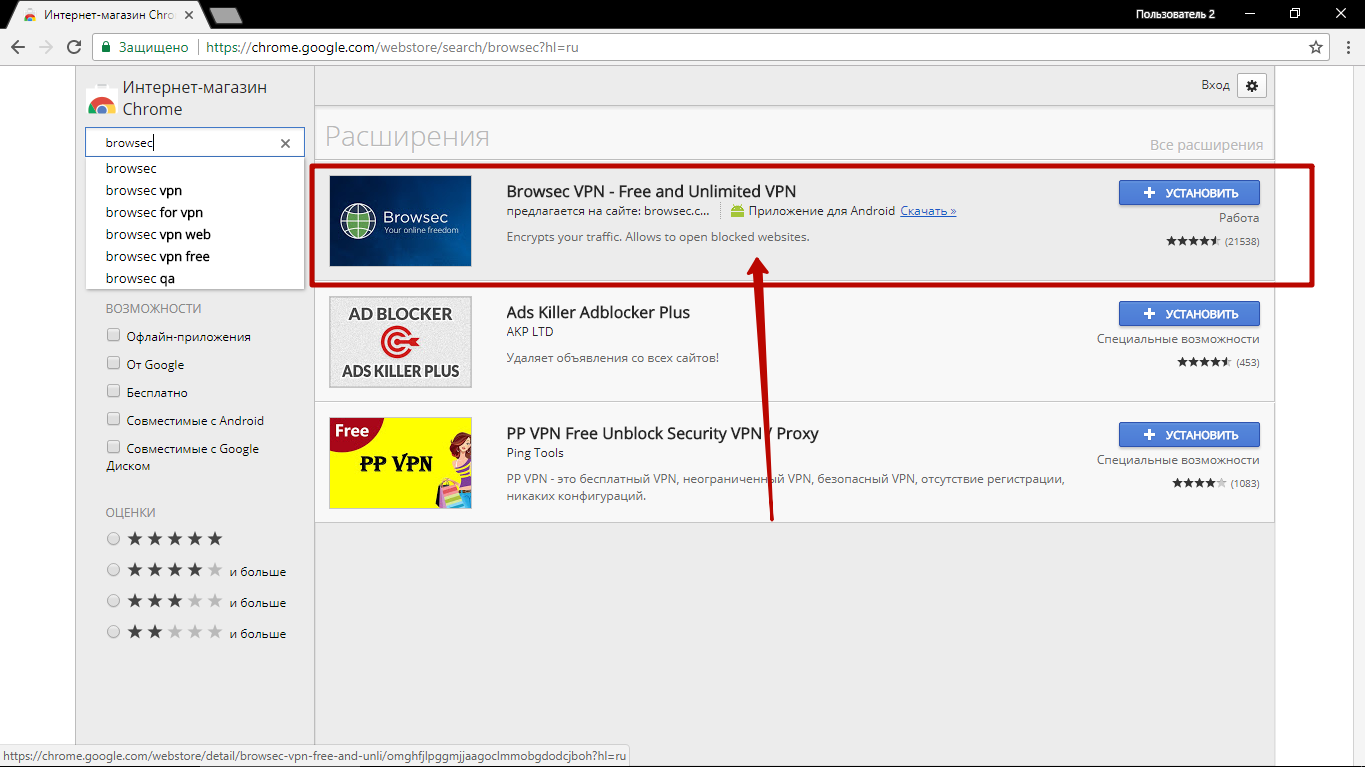The width and height of the screenshot is (1365, 767).
Task: Choose suggestion browsec vpn
Action: (x=195, y=190)
